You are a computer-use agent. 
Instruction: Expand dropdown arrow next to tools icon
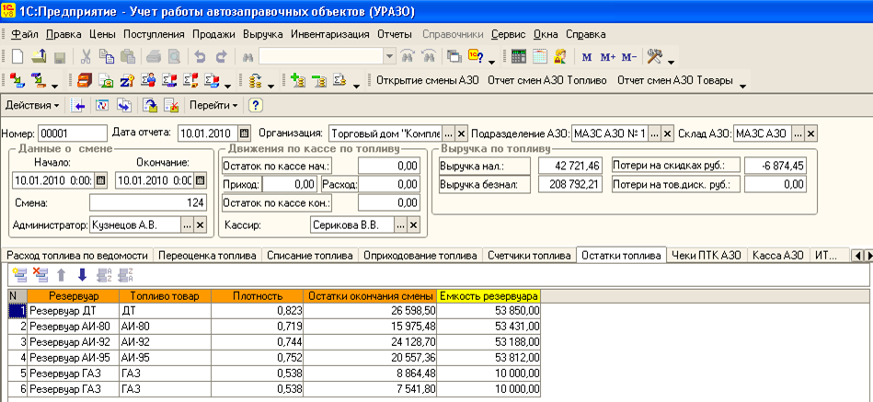(x=670, y=61)
